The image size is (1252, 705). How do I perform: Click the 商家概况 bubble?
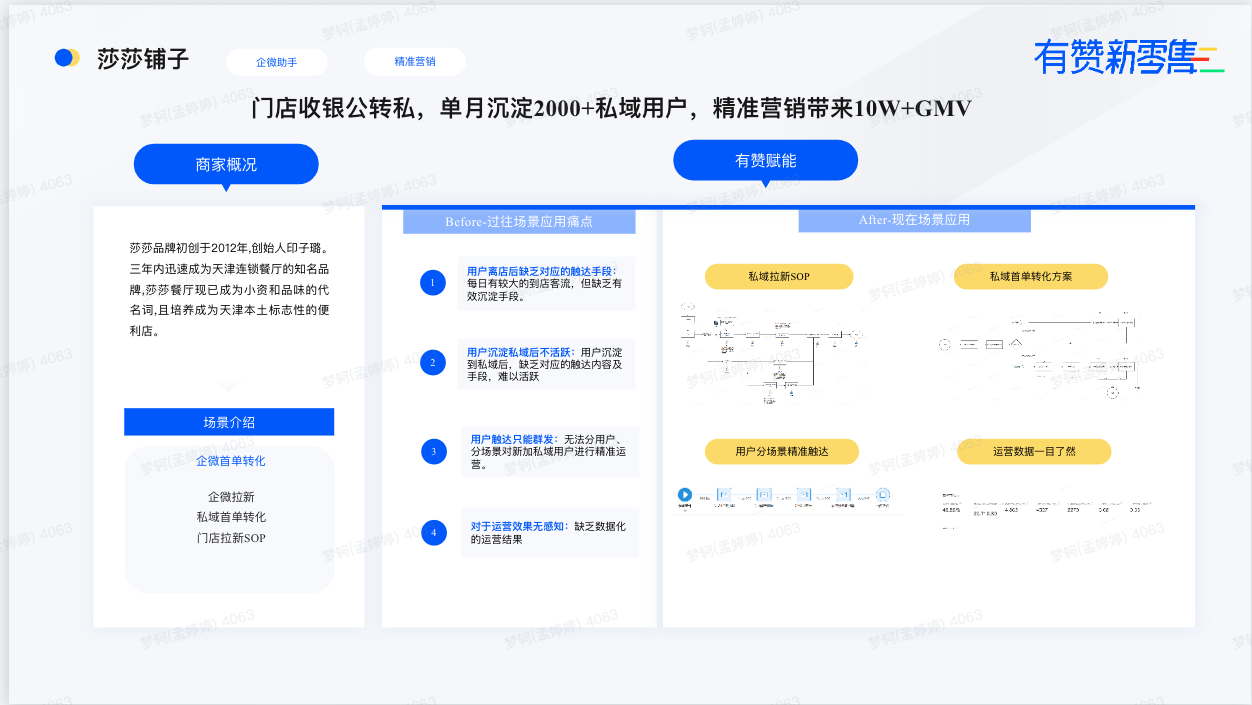tap(226, 165)
